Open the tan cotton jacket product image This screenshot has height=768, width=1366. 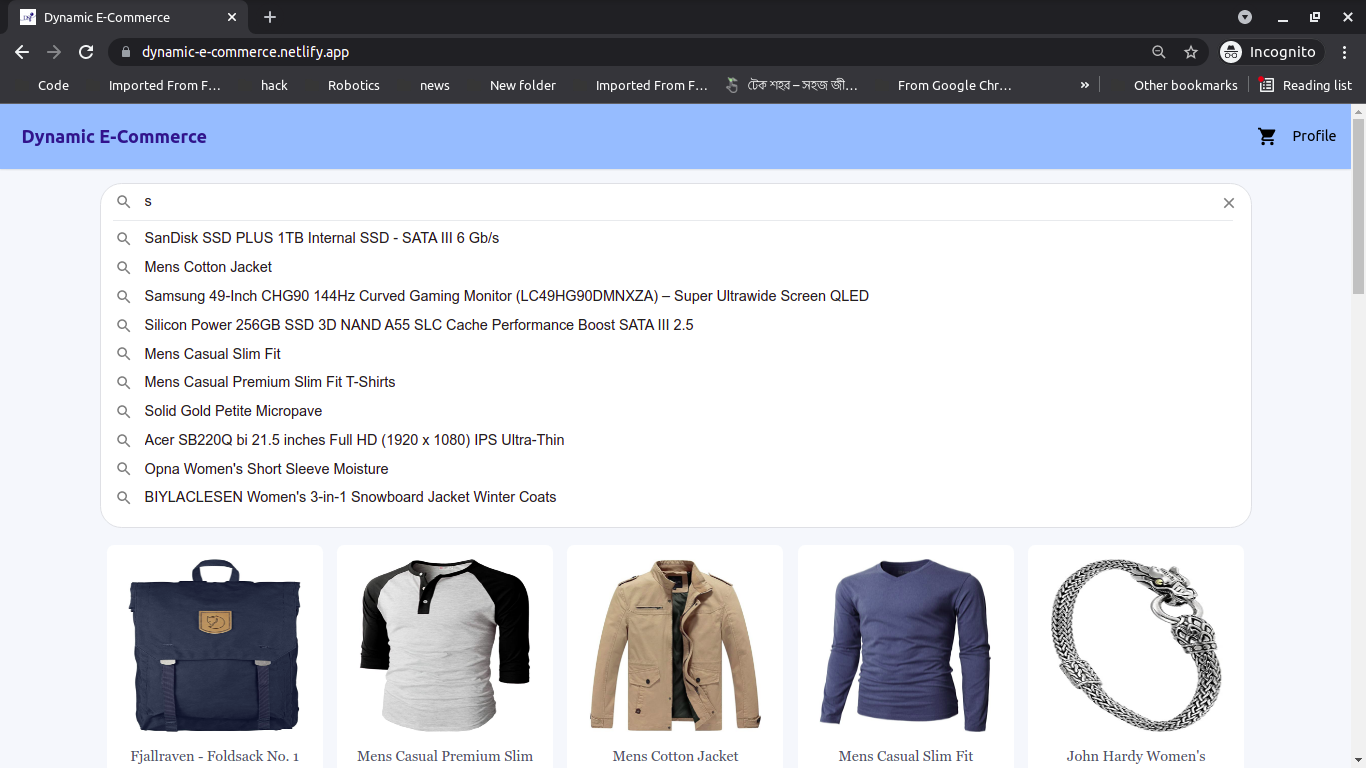point(675,645)
